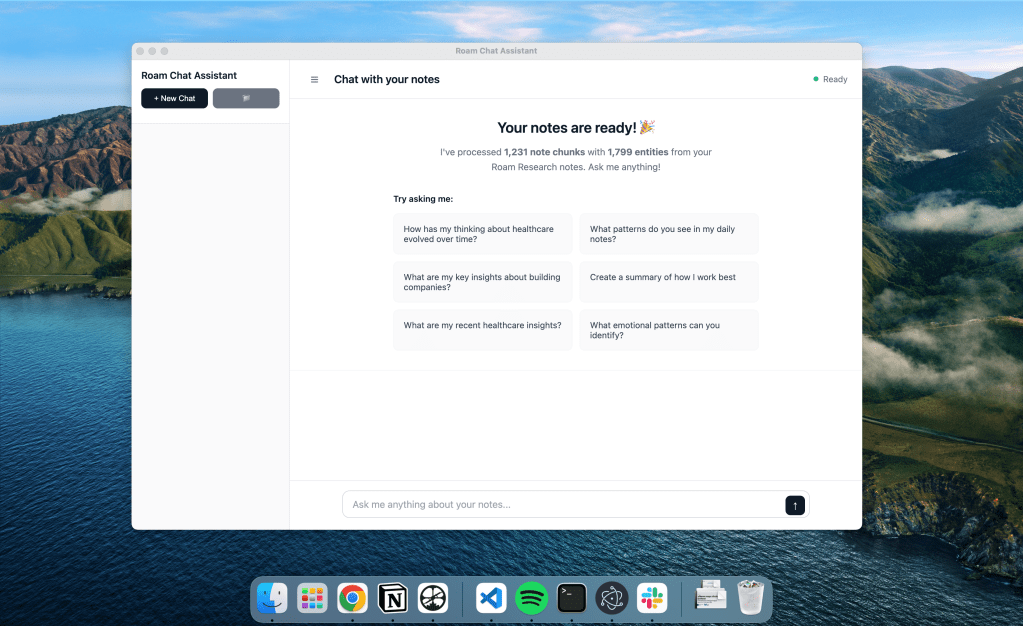Launch Visual Studio Code from the dock
This screenshot has width=1023, height=626.
(x=491, y=598)
